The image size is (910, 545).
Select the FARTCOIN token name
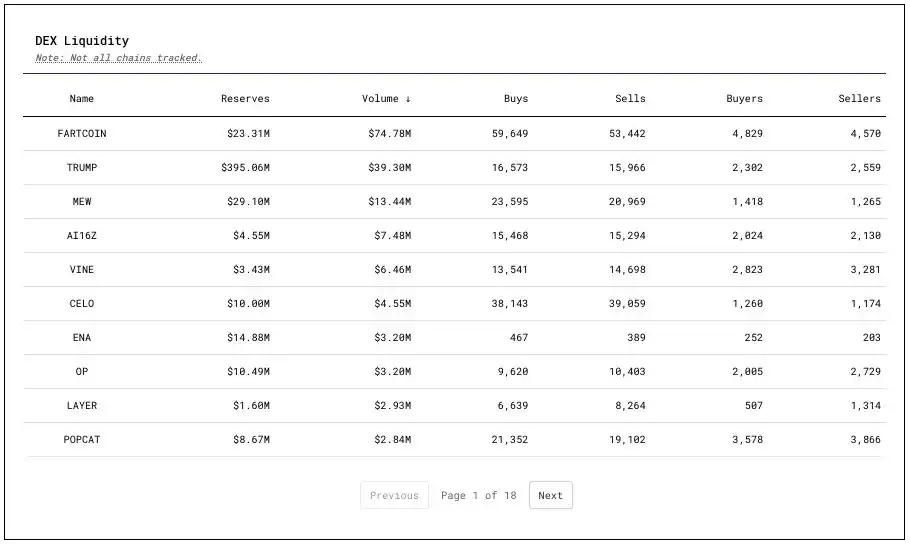[82, 134]
